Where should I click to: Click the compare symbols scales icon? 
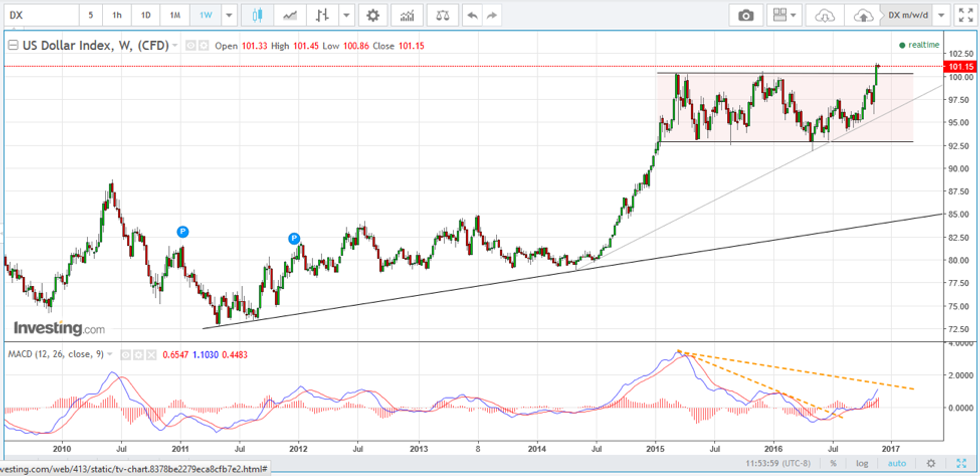(x=441, y=16)
